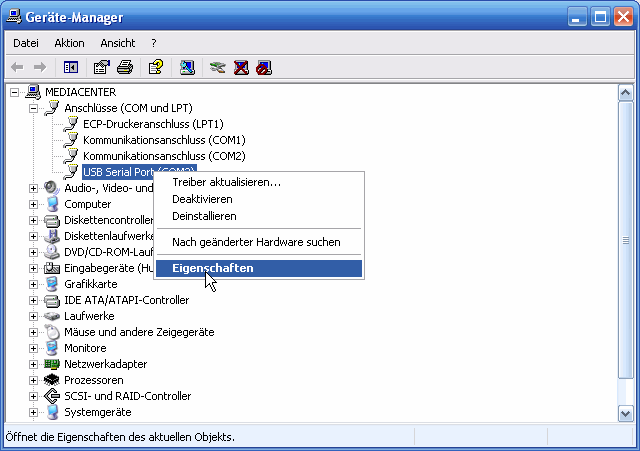Choose Treiber aktualisieren... from context menu
The height and width of the screenshot is (451, 640).
[x=226, y=182]
